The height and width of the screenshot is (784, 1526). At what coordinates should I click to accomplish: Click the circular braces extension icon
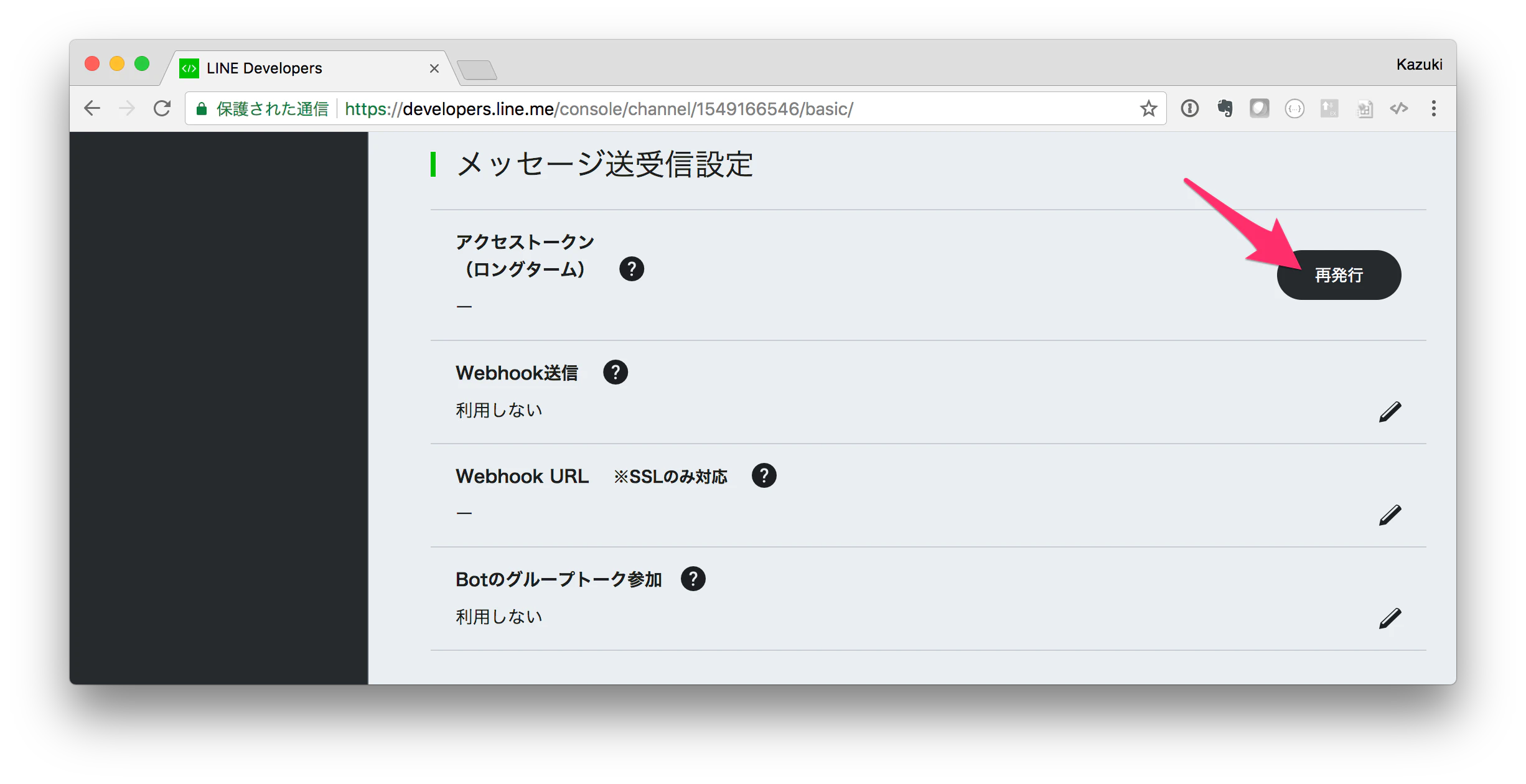[x=1294, y=108]
